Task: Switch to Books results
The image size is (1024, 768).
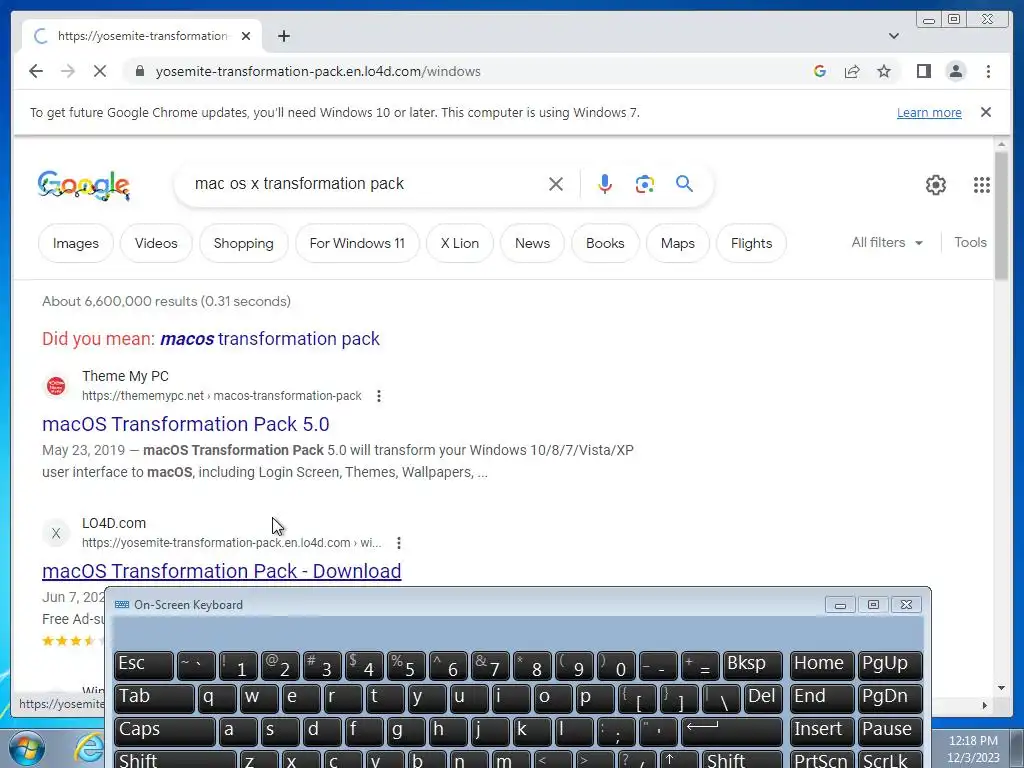Action: [x=605, y=243]
